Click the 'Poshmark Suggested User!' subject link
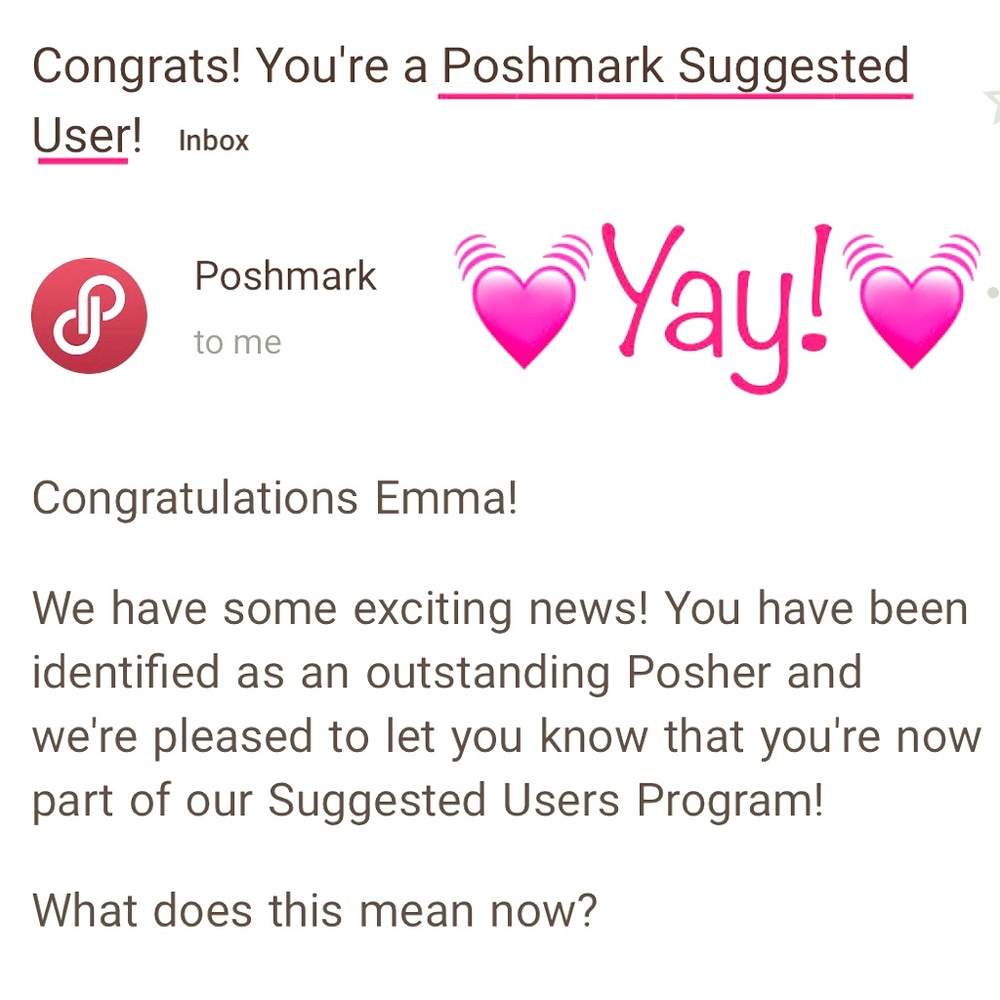The image size is (1000, 1000). (x=675, y=65)
